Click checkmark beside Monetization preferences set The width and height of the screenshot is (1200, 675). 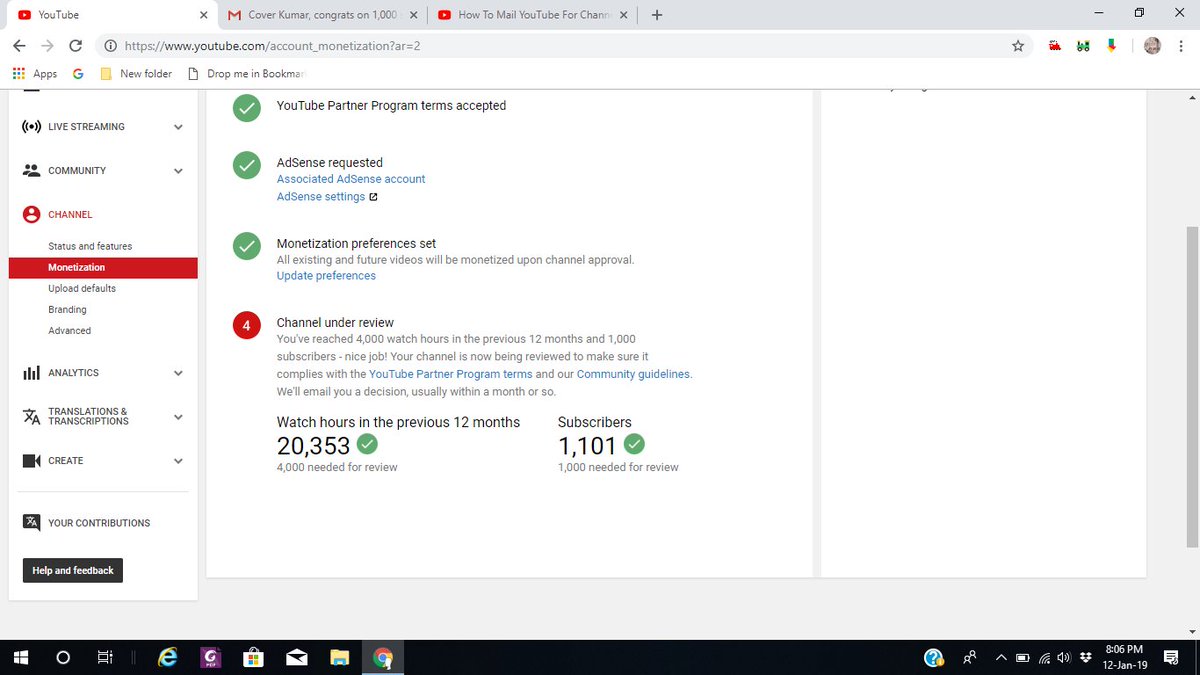pyautogui.click(x=246, y=247)
